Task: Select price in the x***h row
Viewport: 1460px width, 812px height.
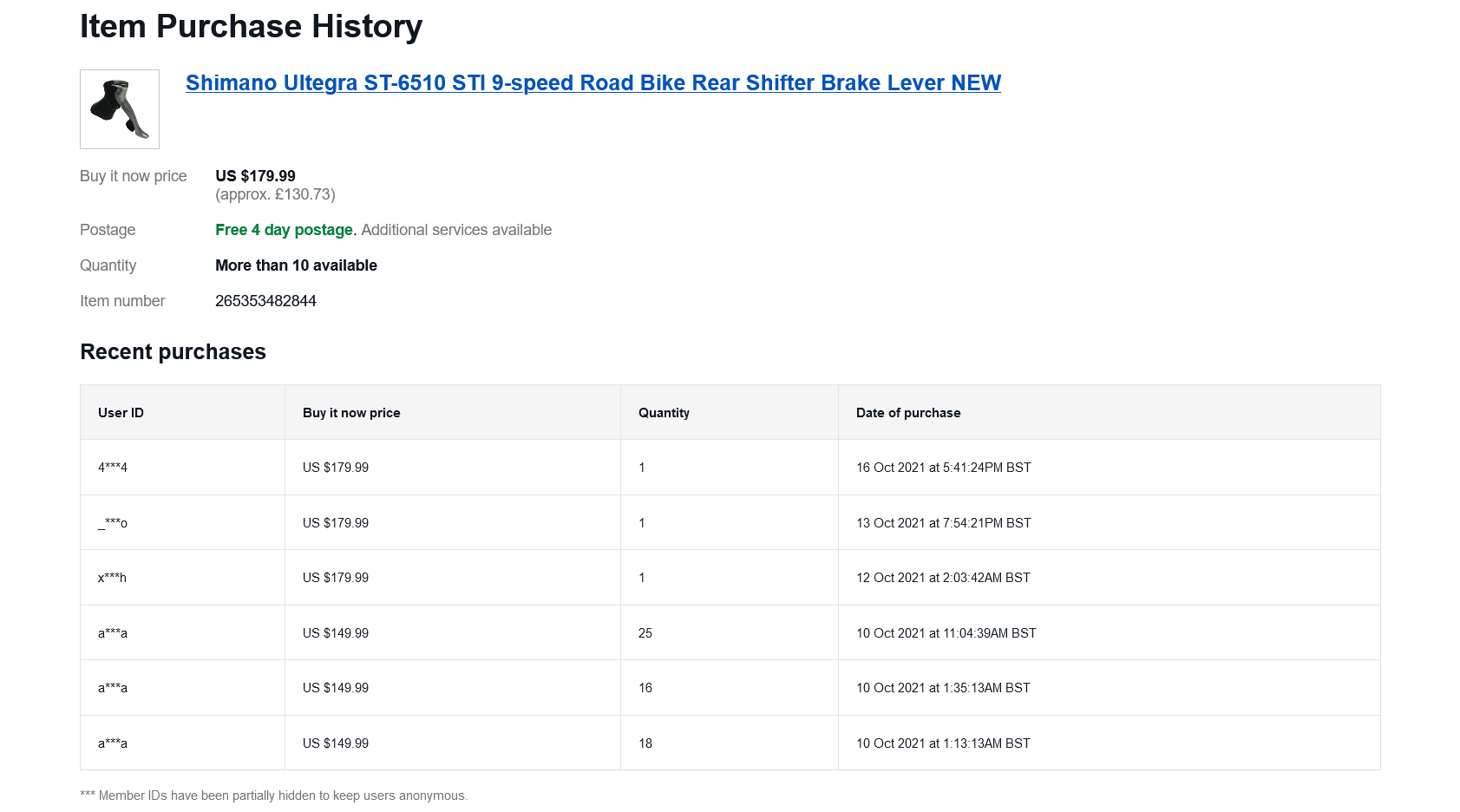Action: click(336, 578)
